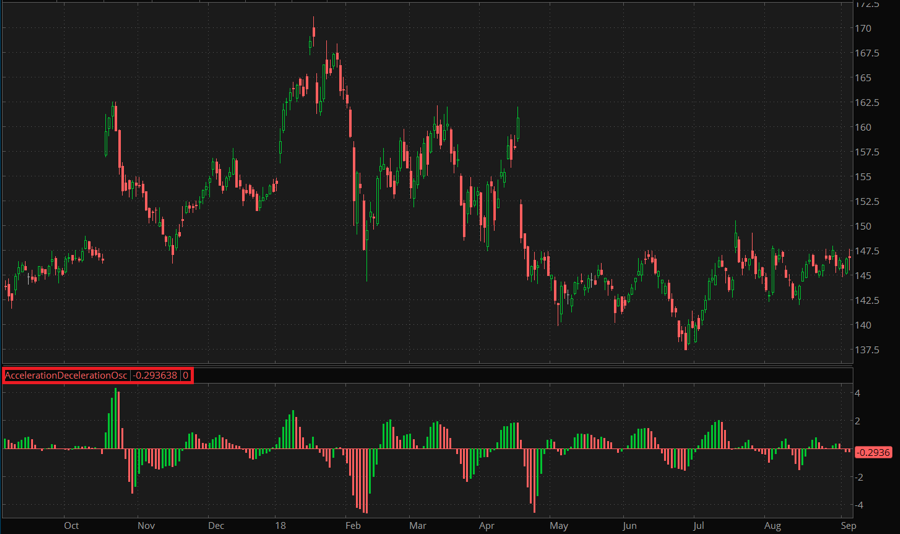Viewport: 900px width, 534px height.
Task: Select the Feb label on time axis
Action: click(x=351, y=524)
